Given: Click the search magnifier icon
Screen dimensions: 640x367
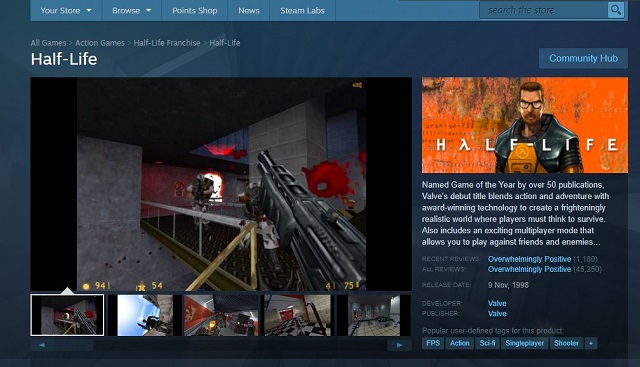Looking at the screenshot, I should click(x=616, y=9).
